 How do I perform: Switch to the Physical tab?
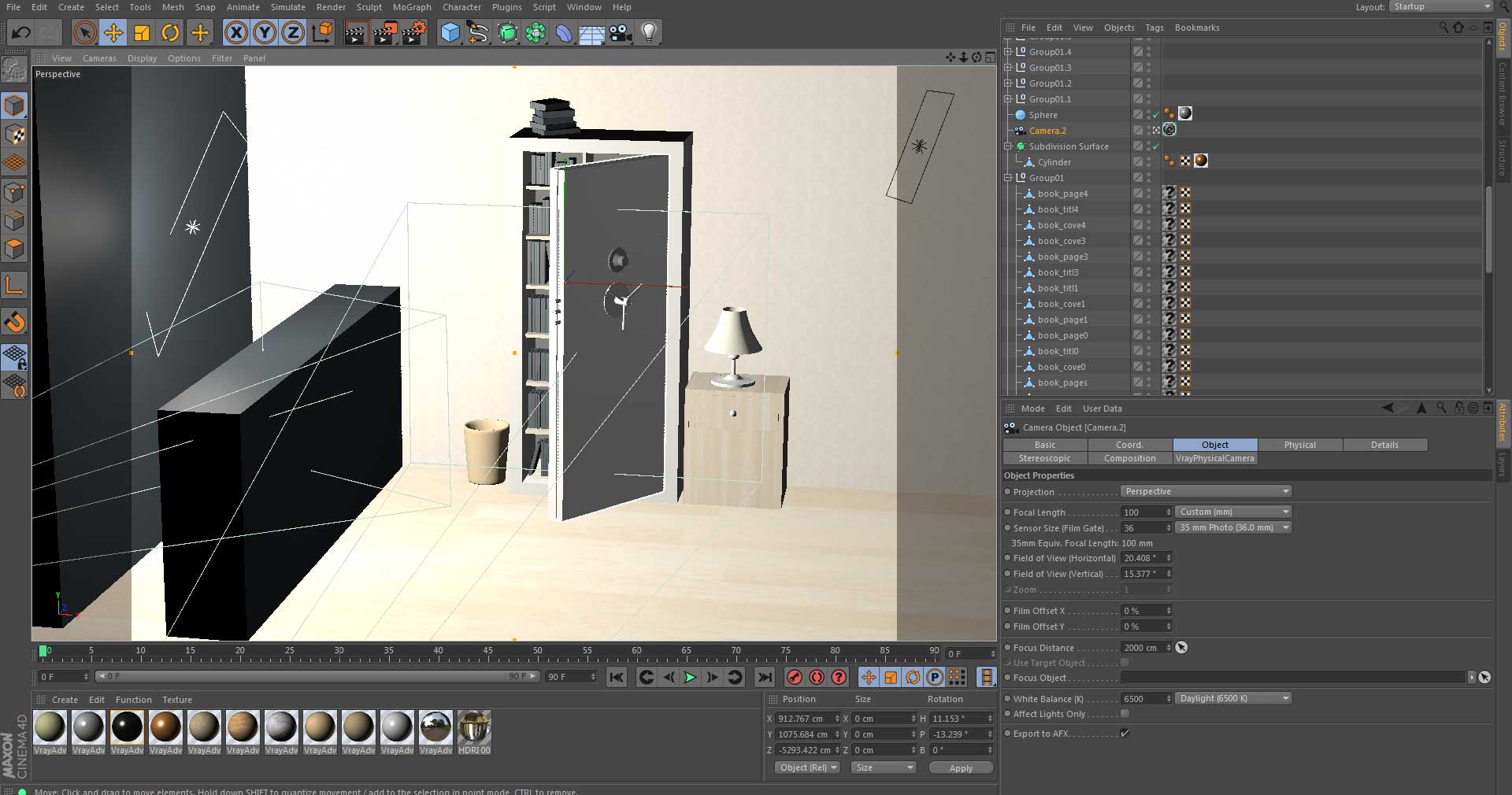pyautogui.click(x=1299, y=445)
